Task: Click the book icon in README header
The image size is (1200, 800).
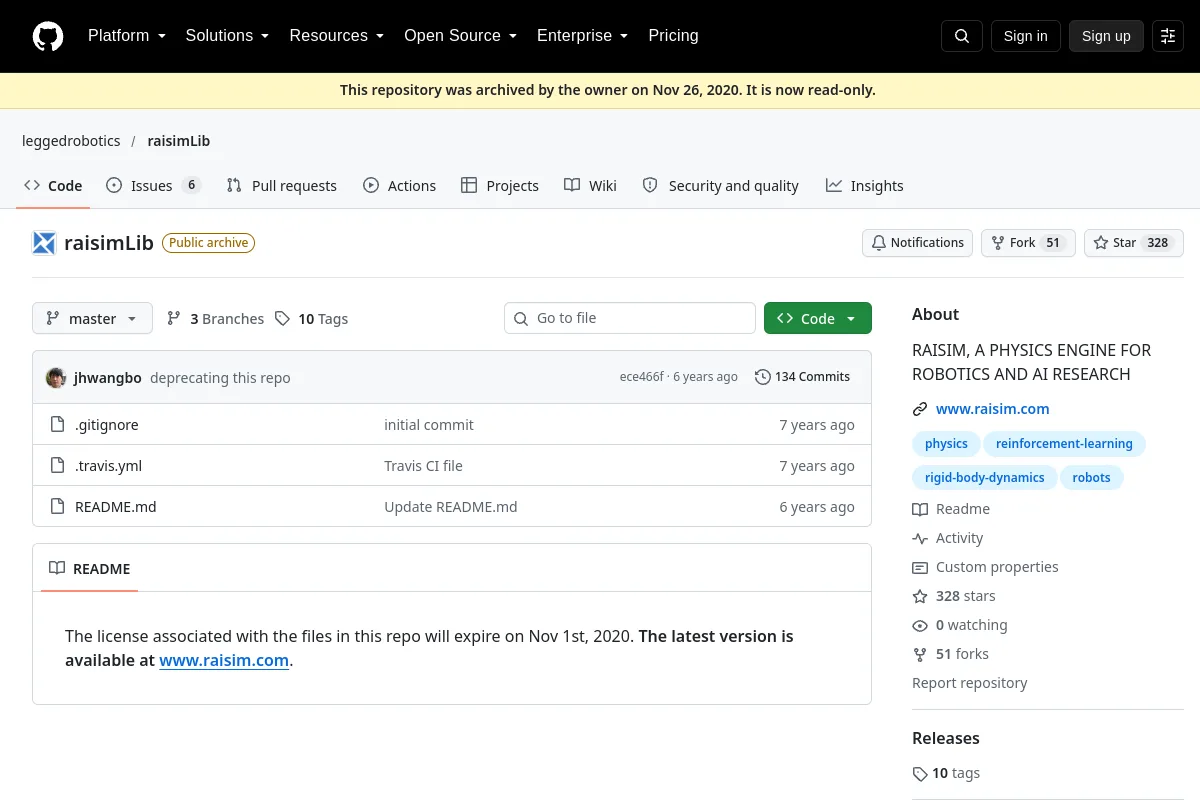Action: click(57, 569)
